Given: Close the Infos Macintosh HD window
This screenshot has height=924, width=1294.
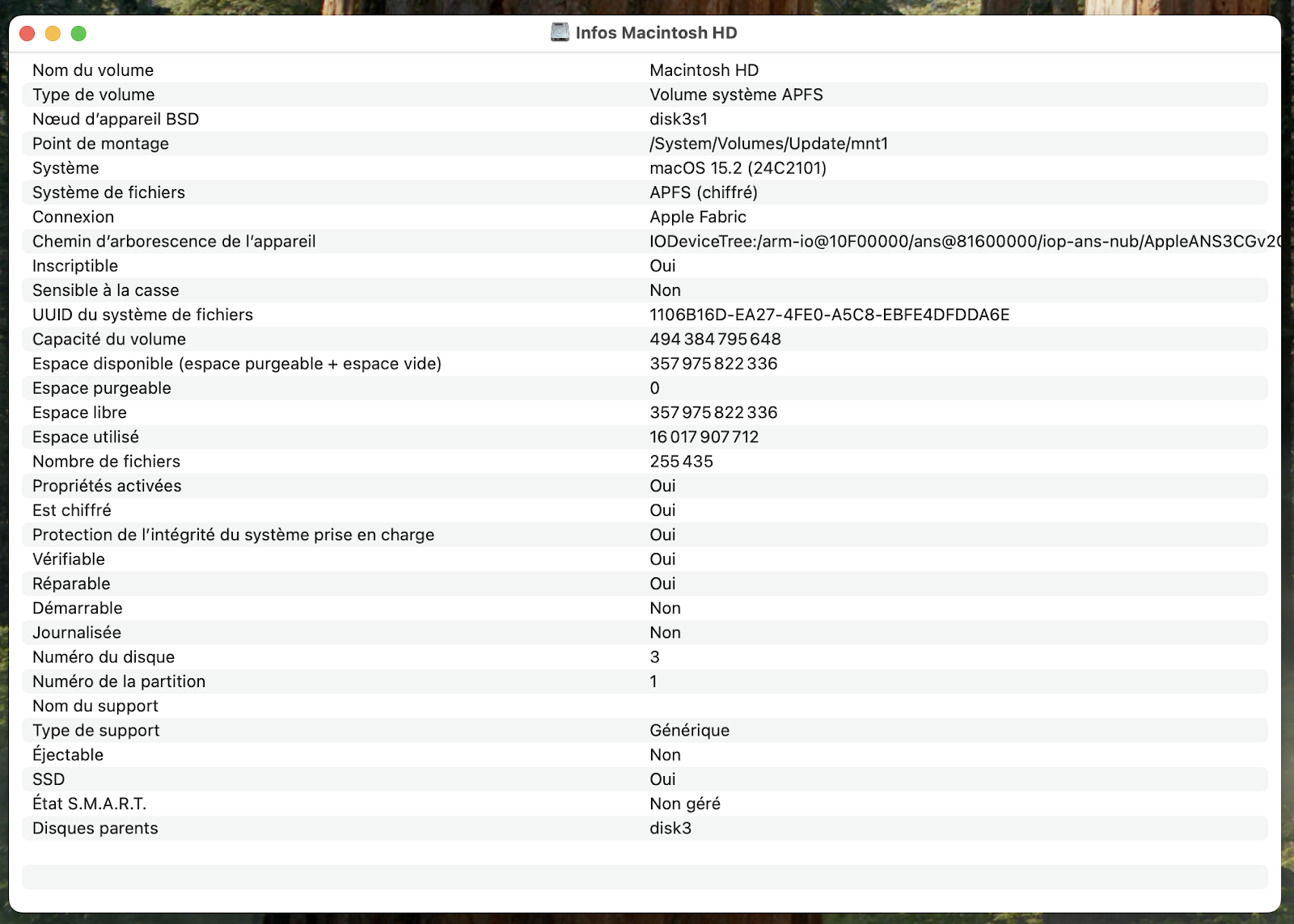Looking at the screenshot, I should pos(27,33).
